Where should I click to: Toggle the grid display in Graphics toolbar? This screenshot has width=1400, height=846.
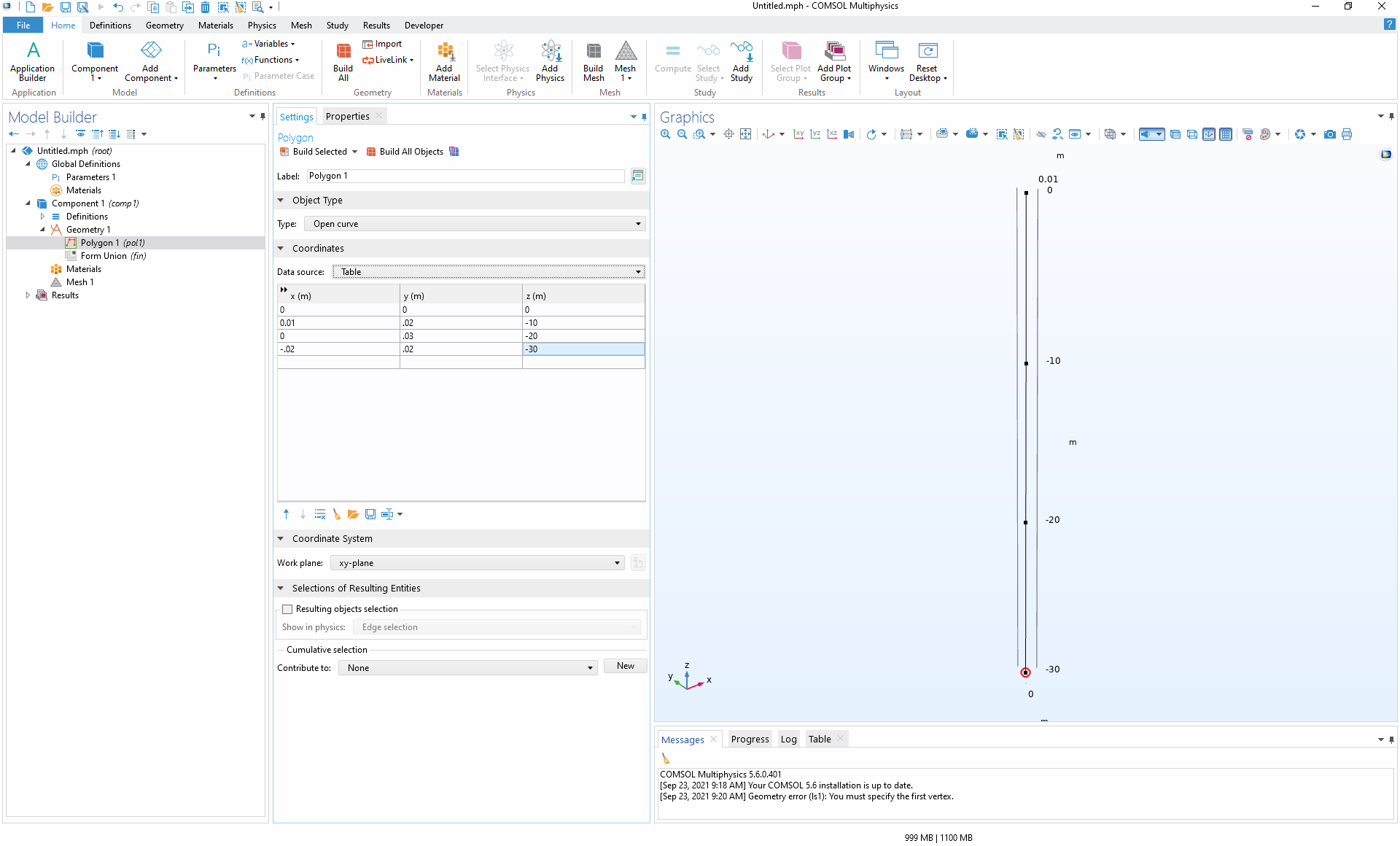coord(1226,134)
